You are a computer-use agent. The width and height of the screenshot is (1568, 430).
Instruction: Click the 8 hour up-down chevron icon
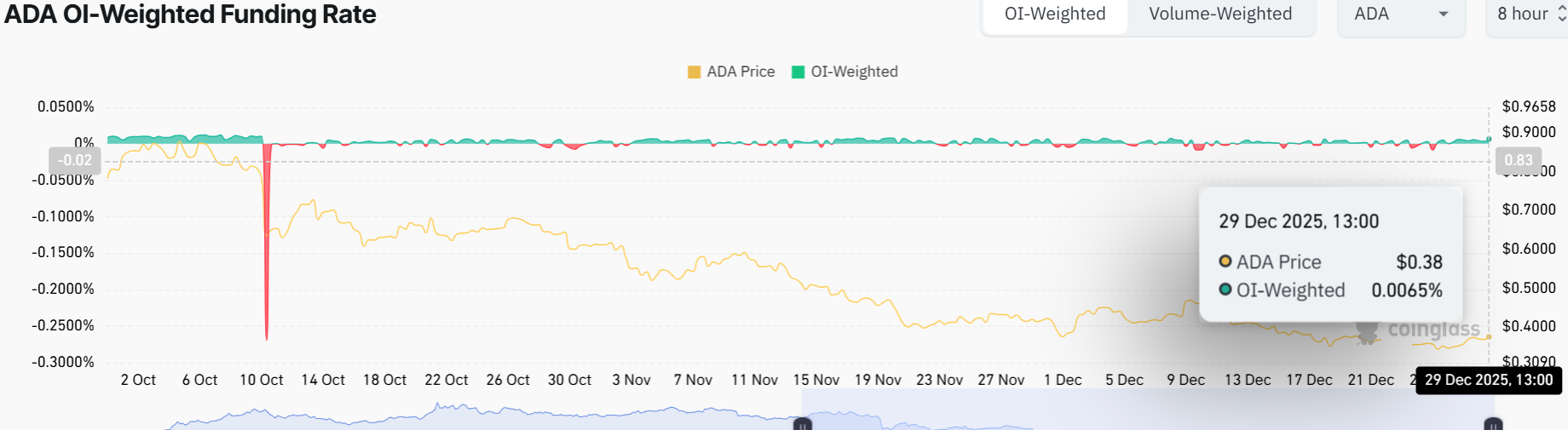1561,14
